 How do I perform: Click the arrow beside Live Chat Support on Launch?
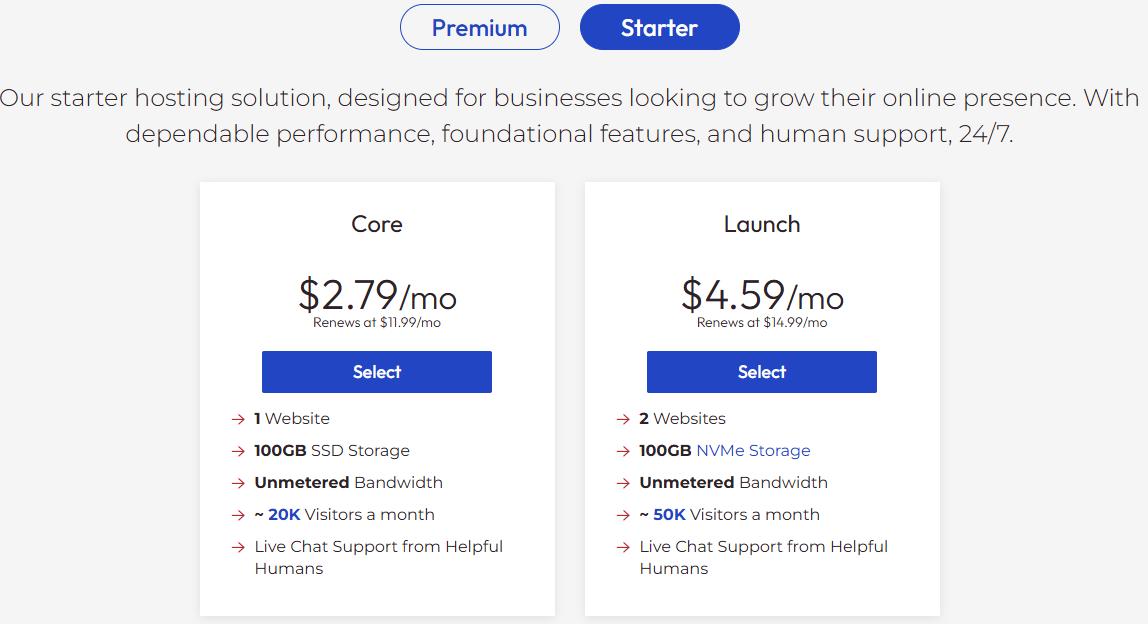tap(622, 546)
